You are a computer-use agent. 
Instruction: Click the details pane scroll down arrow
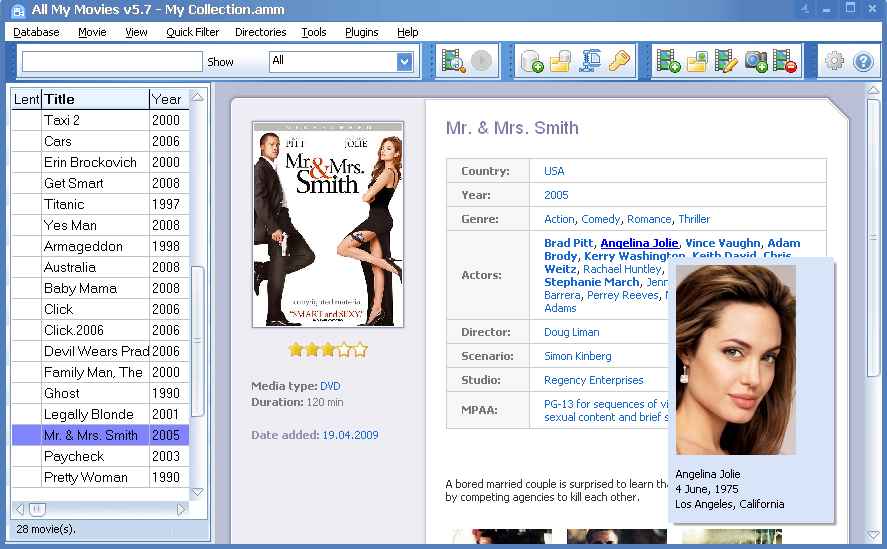tap(873, 535)
